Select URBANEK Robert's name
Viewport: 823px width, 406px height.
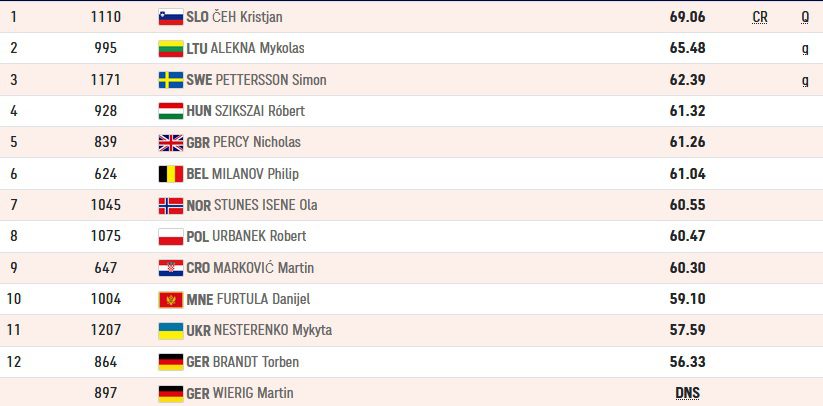click(x=259, y=236)
